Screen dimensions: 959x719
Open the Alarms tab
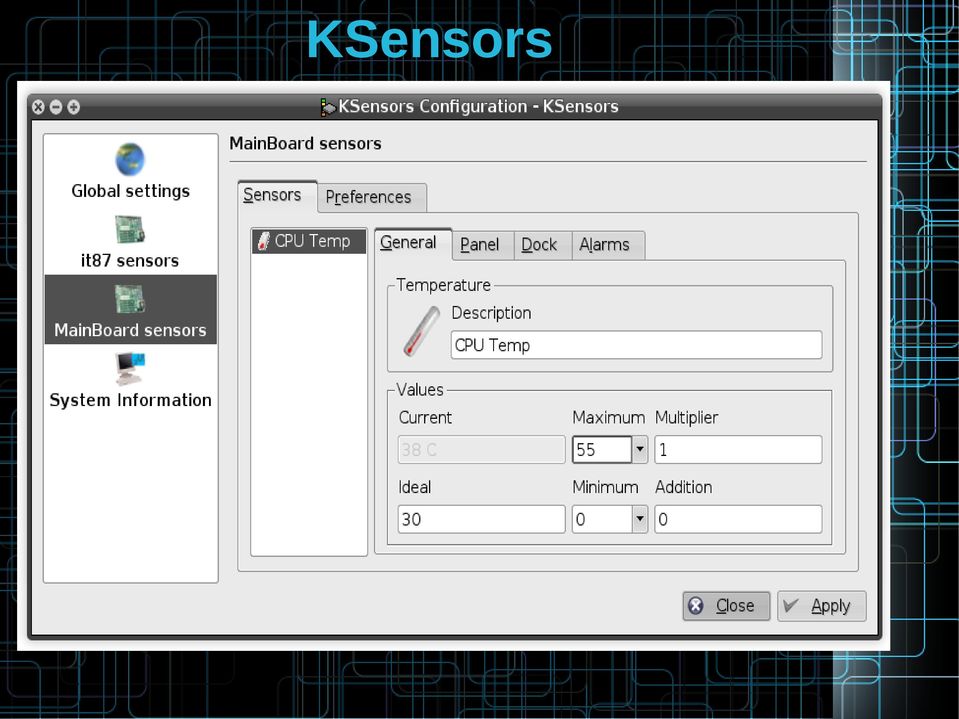tap(608, 245)
